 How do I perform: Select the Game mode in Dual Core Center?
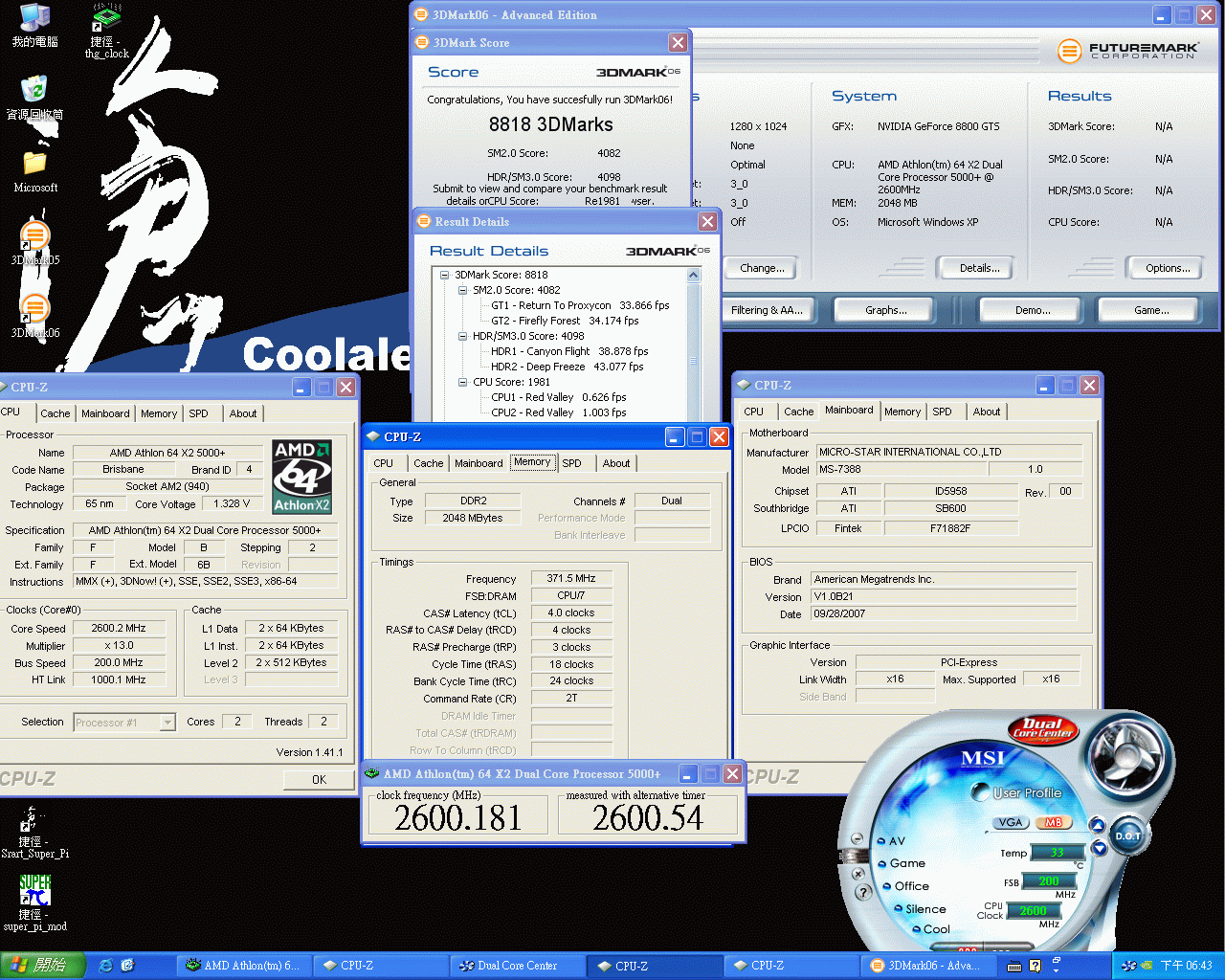(x=902, y=863)
